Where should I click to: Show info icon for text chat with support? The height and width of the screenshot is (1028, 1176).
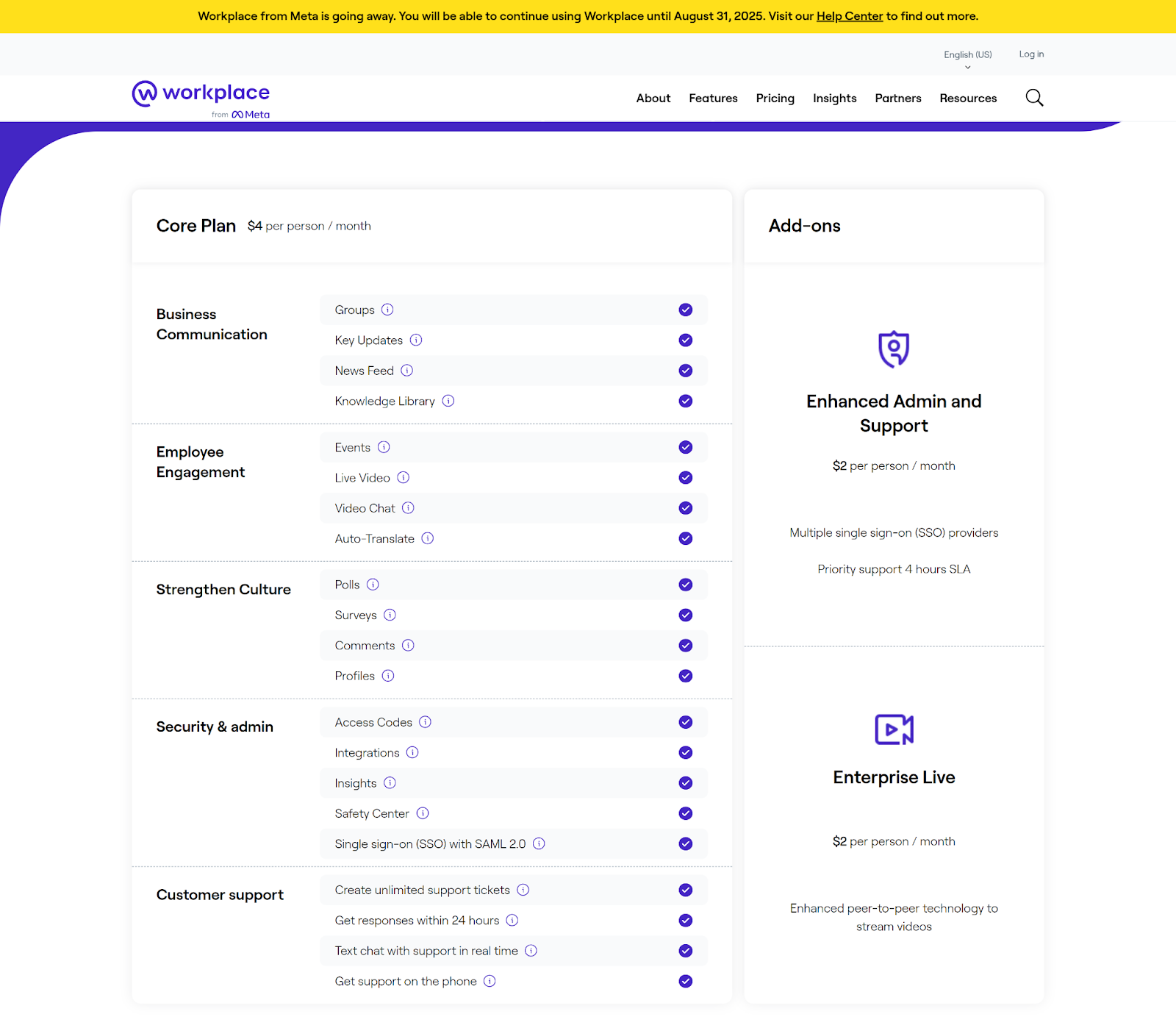[531, 951]
